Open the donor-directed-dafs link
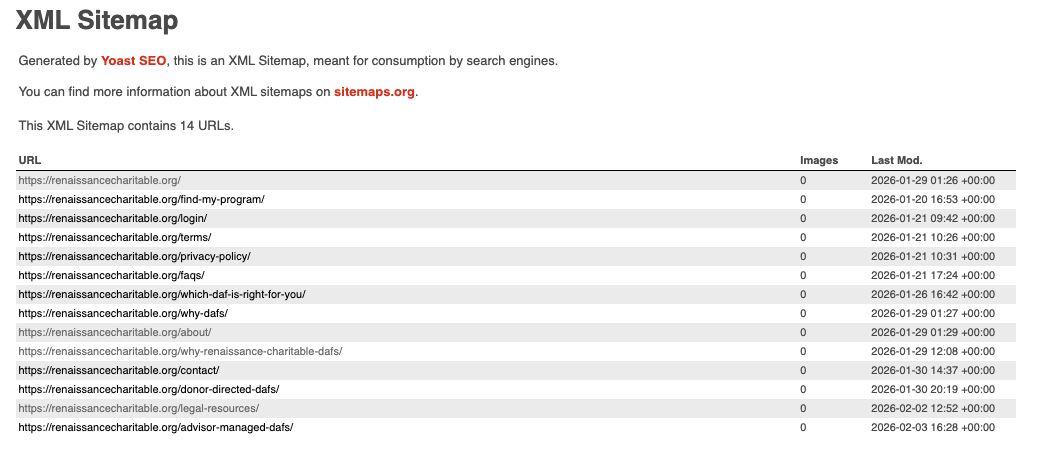The height and width of the screenshot is (464, 1046). pyautogui.click(x=148, y=389)
